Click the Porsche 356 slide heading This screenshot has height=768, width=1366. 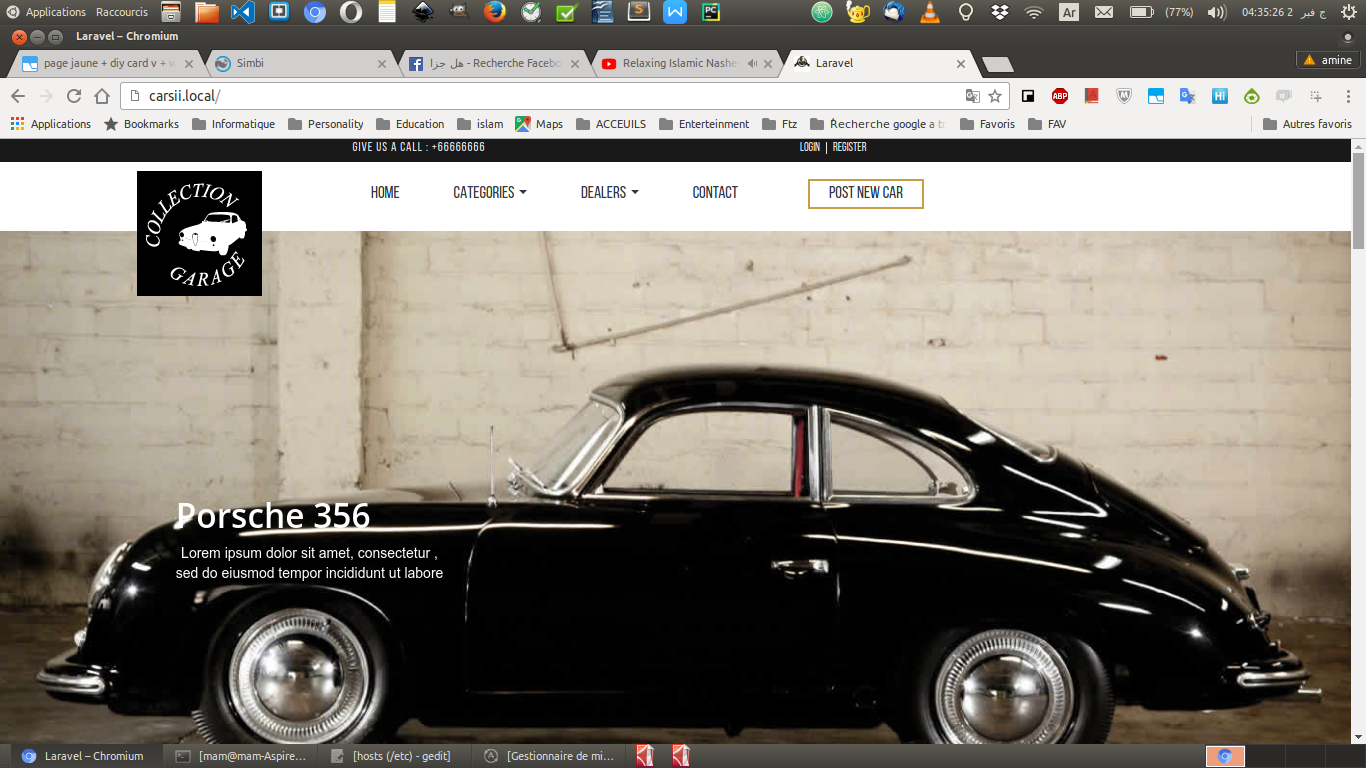(x=273, y=516)
